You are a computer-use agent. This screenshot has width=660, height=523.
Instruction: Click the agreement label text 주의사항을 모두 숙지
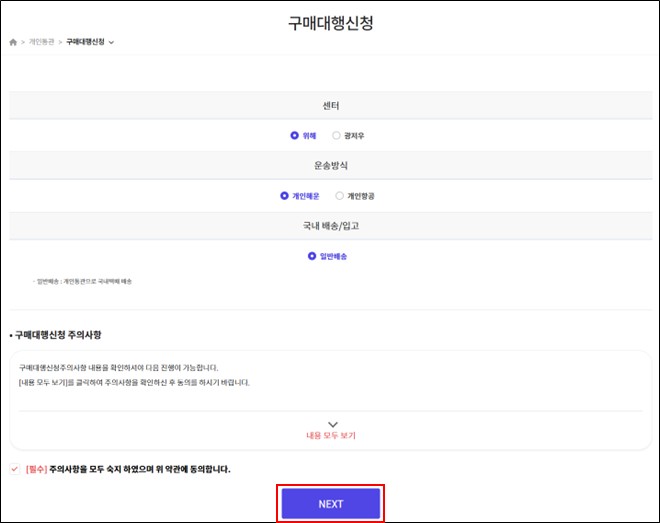tap(140, 469)
